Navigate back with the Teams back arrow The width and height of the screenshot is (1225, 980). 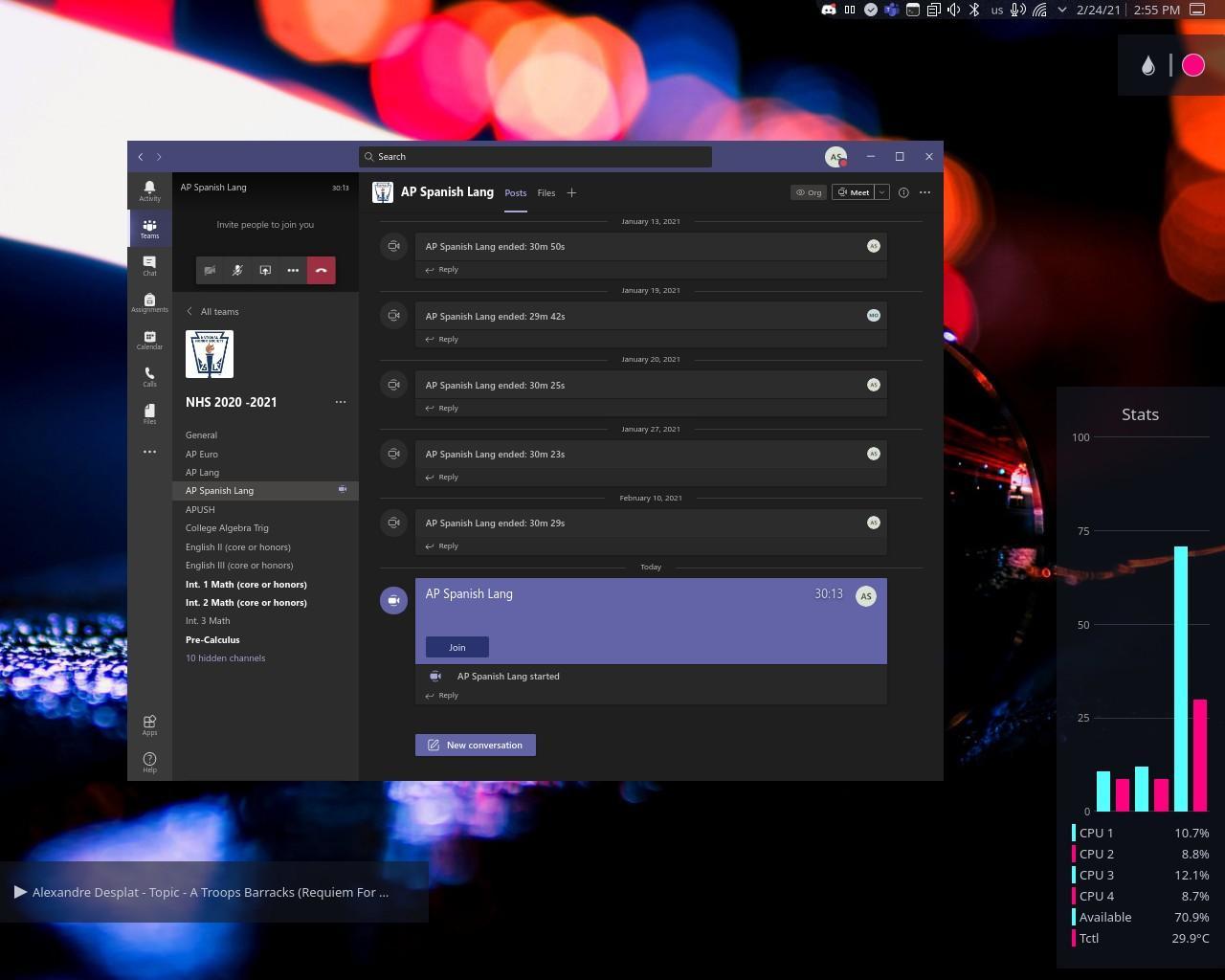[x=141, y=156]
